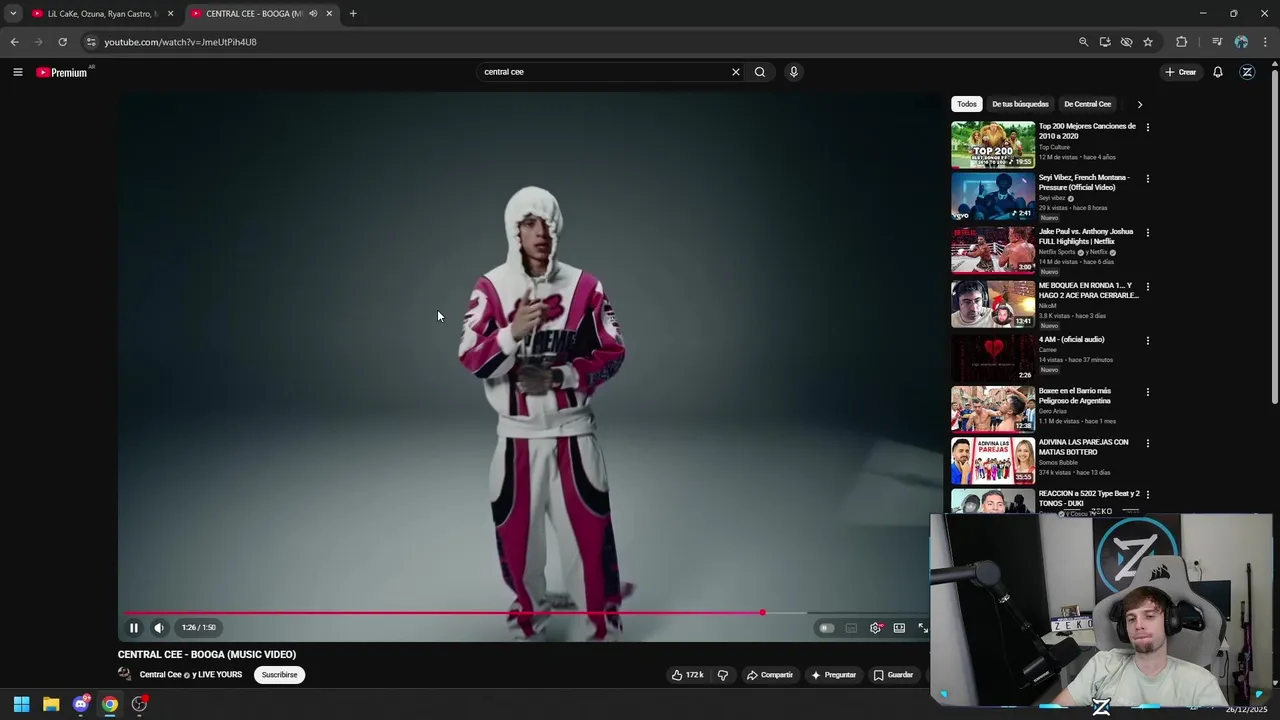The width and height of the screenshot is (1280, 720).
Task: Mute audio on the CENTRAL CEE tab
Action: (313, 14)
